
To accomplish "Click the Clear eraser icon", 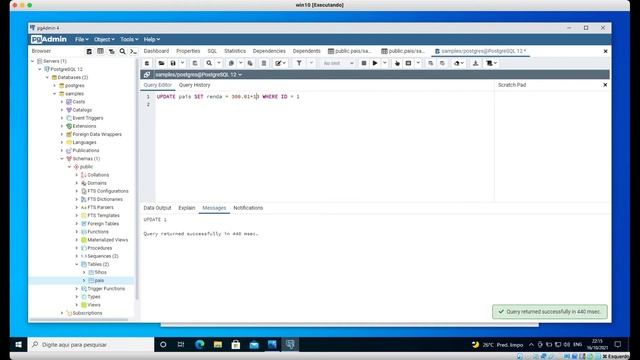I will coord(457,63).
